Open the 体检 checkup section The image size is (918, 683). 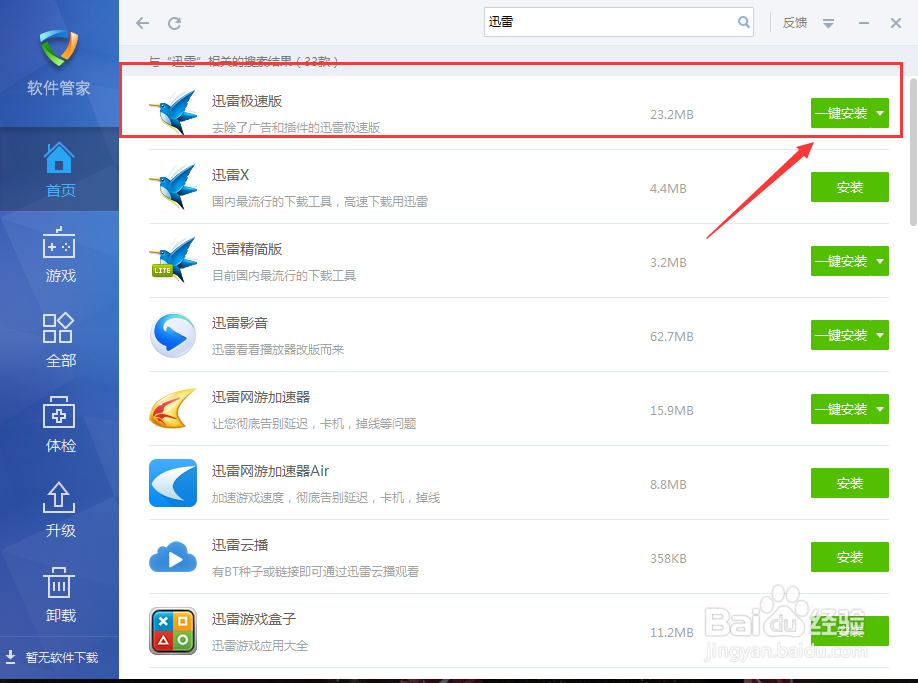(x=59, y=424)
